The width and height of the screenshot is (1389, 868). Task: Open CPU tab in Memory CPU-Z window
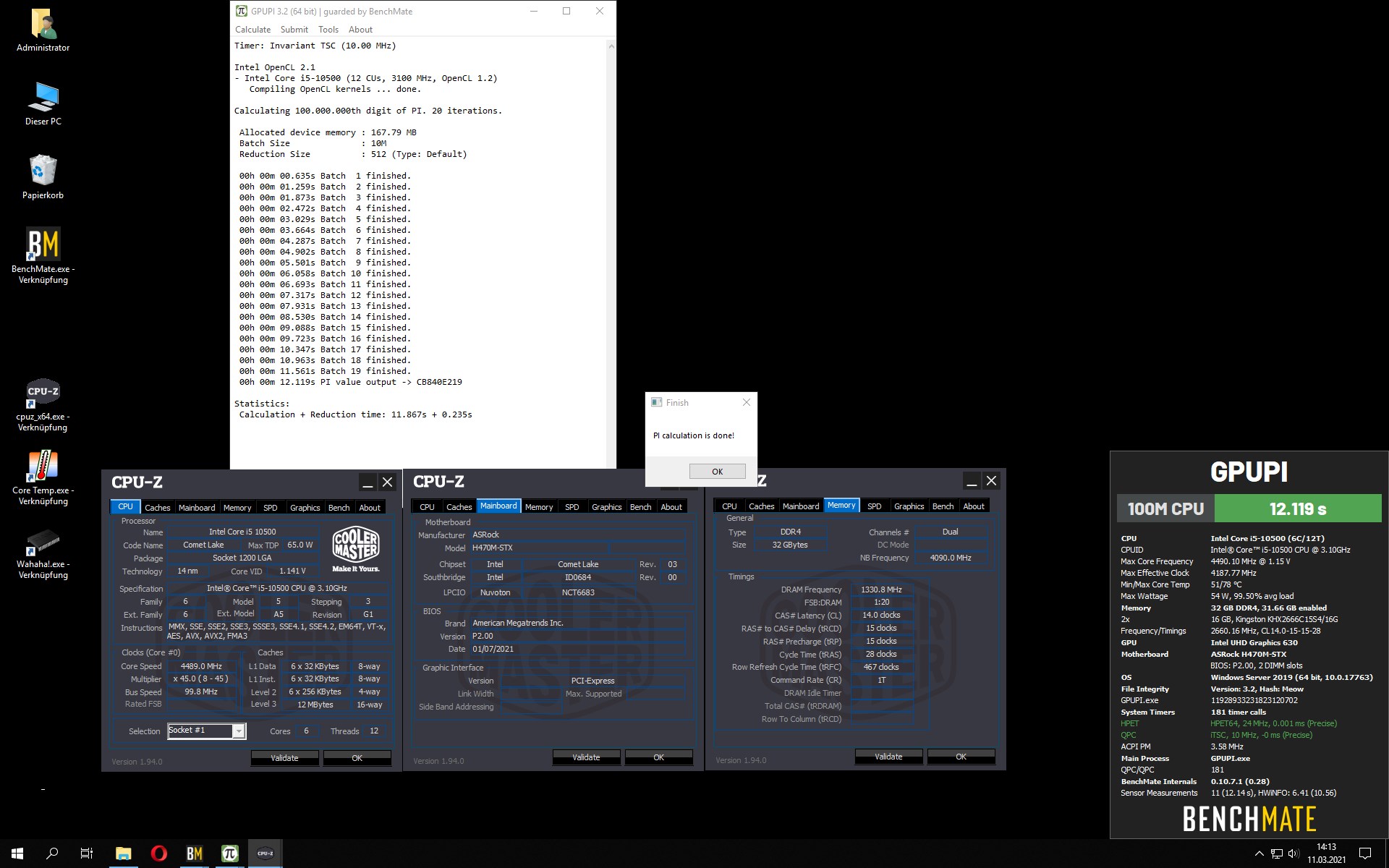click(729, 506)
